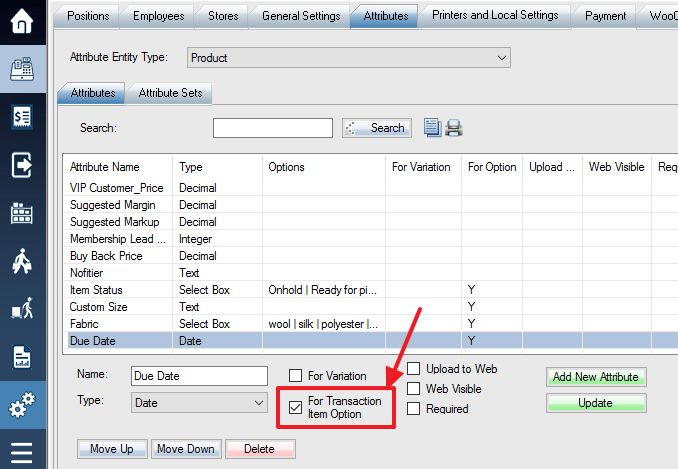Click the Move Up button
The height and width of the screenshot is (469, 678).
(112, 449)
